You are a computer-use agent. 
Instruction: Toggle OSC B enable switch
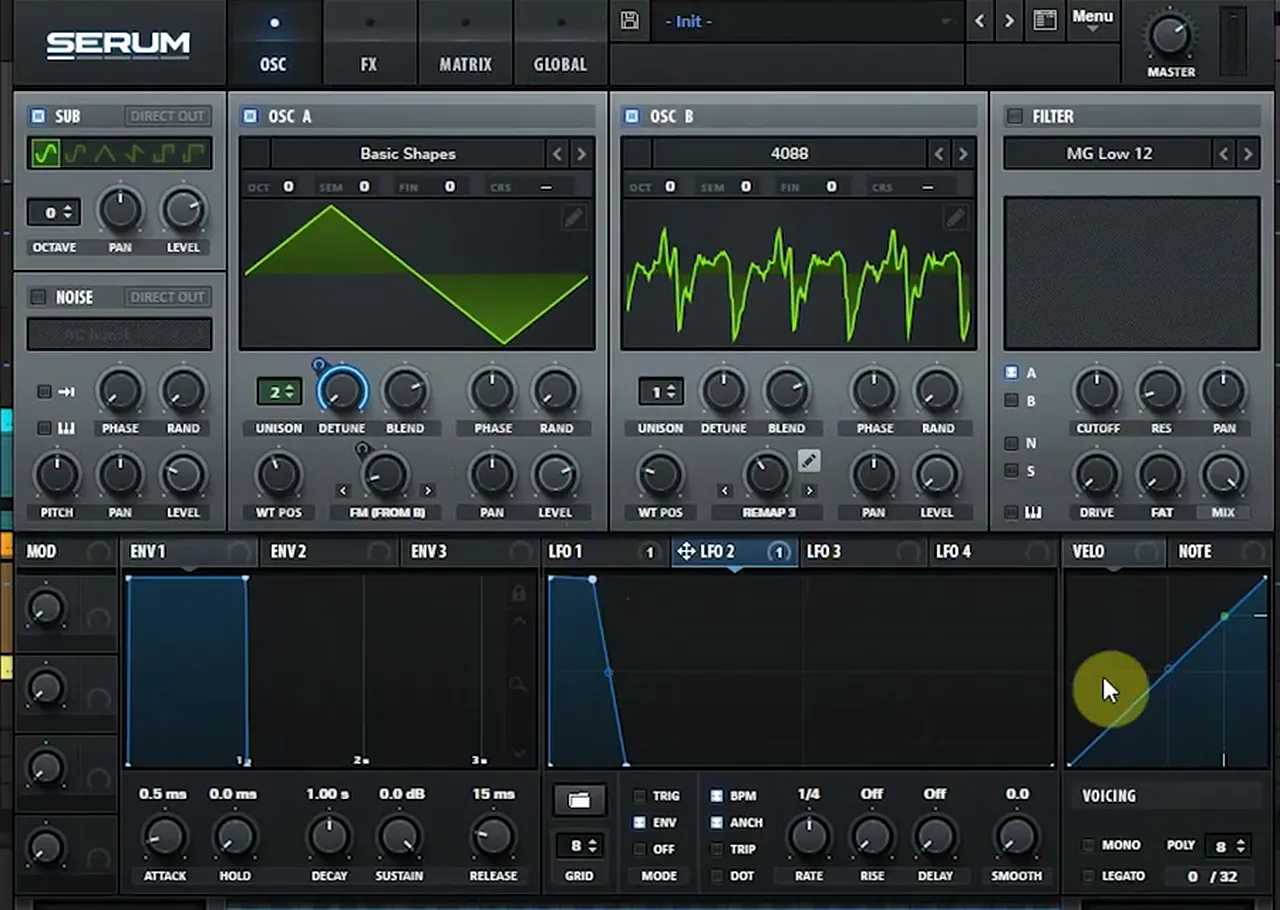pos(631,116)
